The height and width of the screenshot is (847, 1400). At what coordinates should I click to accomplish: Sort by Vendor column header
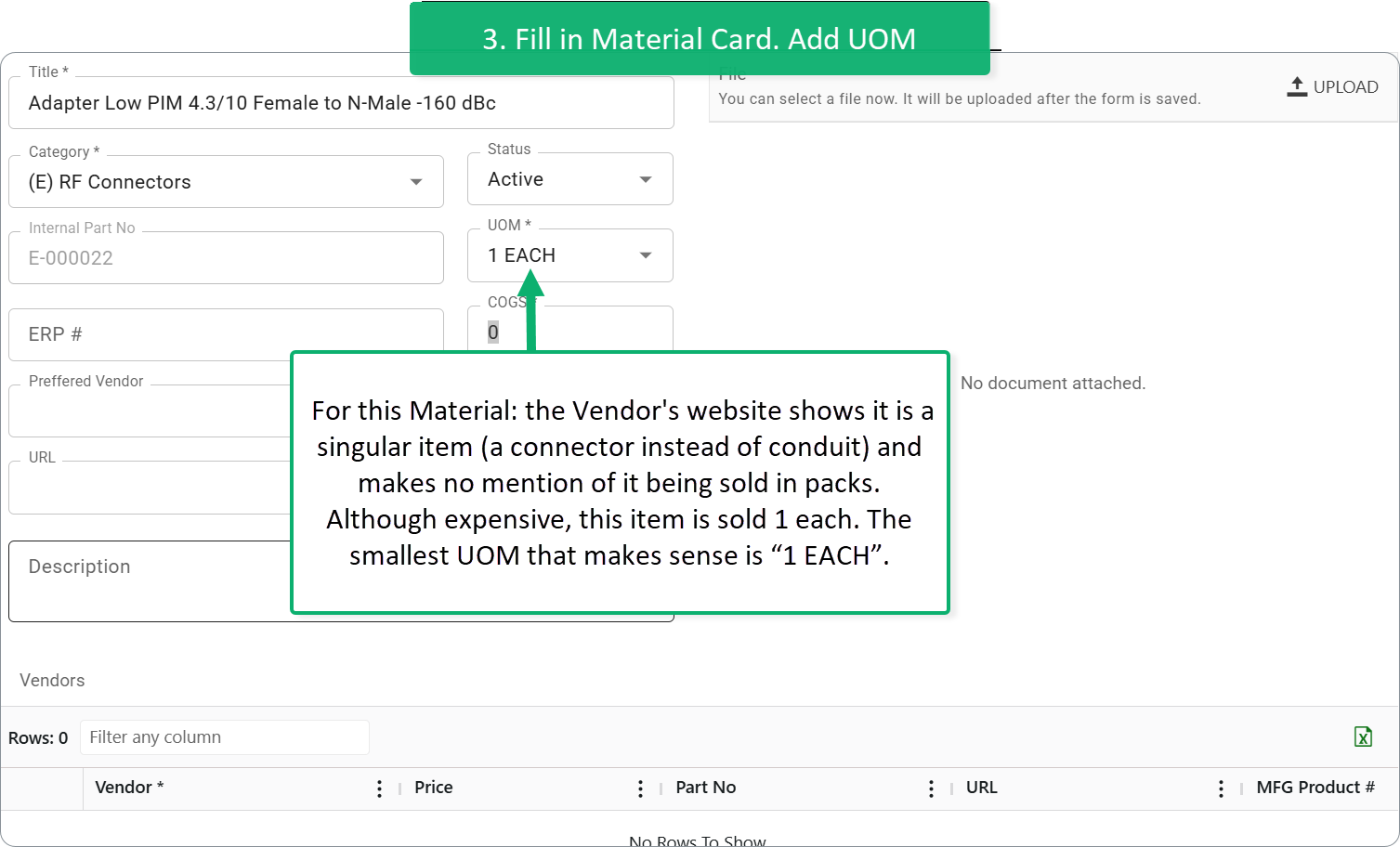(129, 788)
